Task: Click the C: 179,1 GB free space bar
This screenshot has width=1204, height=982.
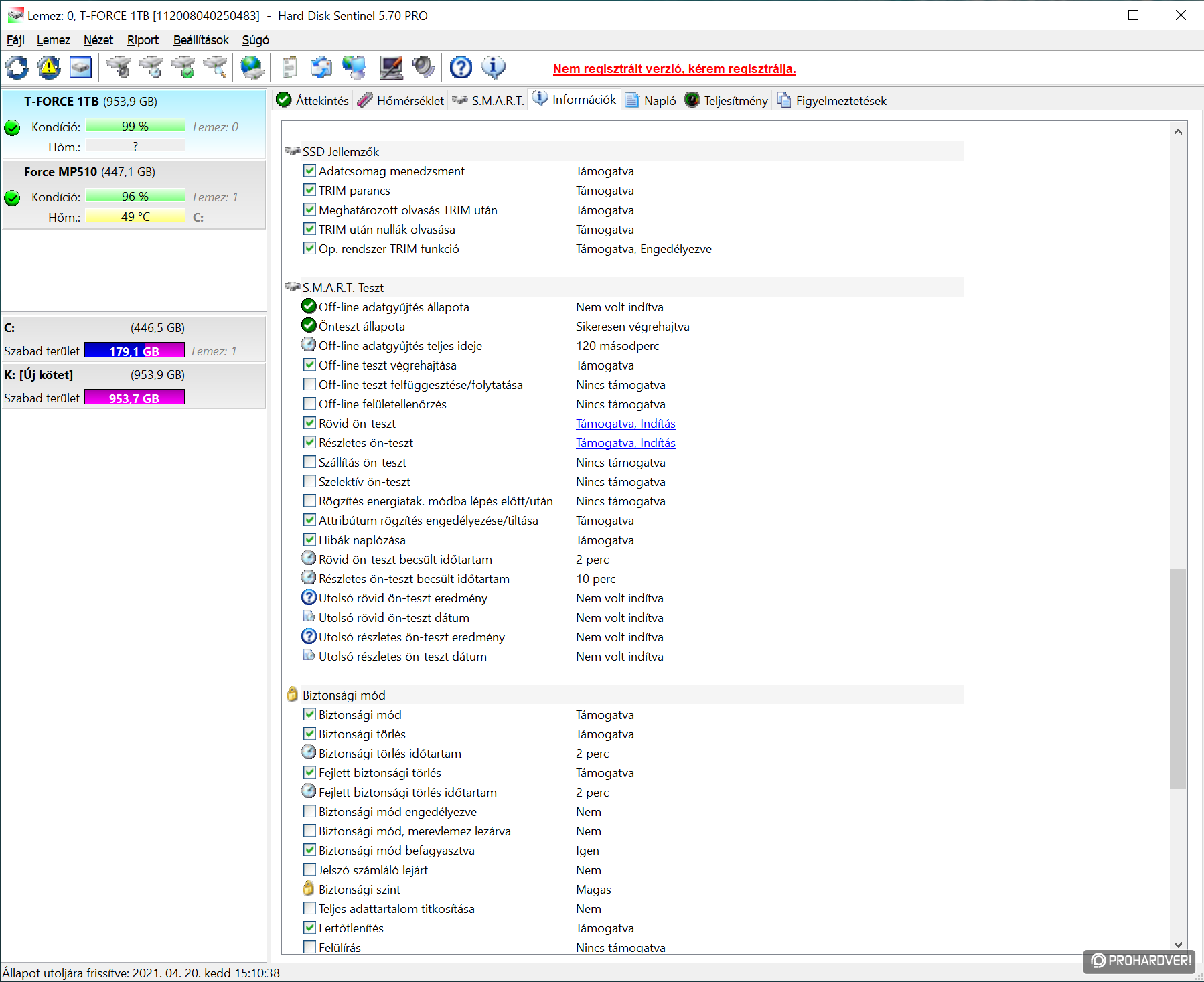Action: (135, 351)
